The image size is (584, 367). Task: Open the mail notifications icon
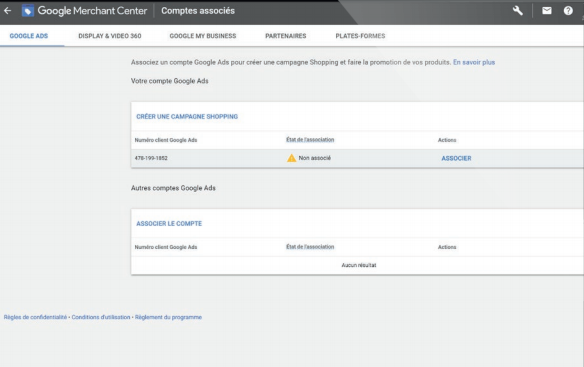tap(547, 11)
